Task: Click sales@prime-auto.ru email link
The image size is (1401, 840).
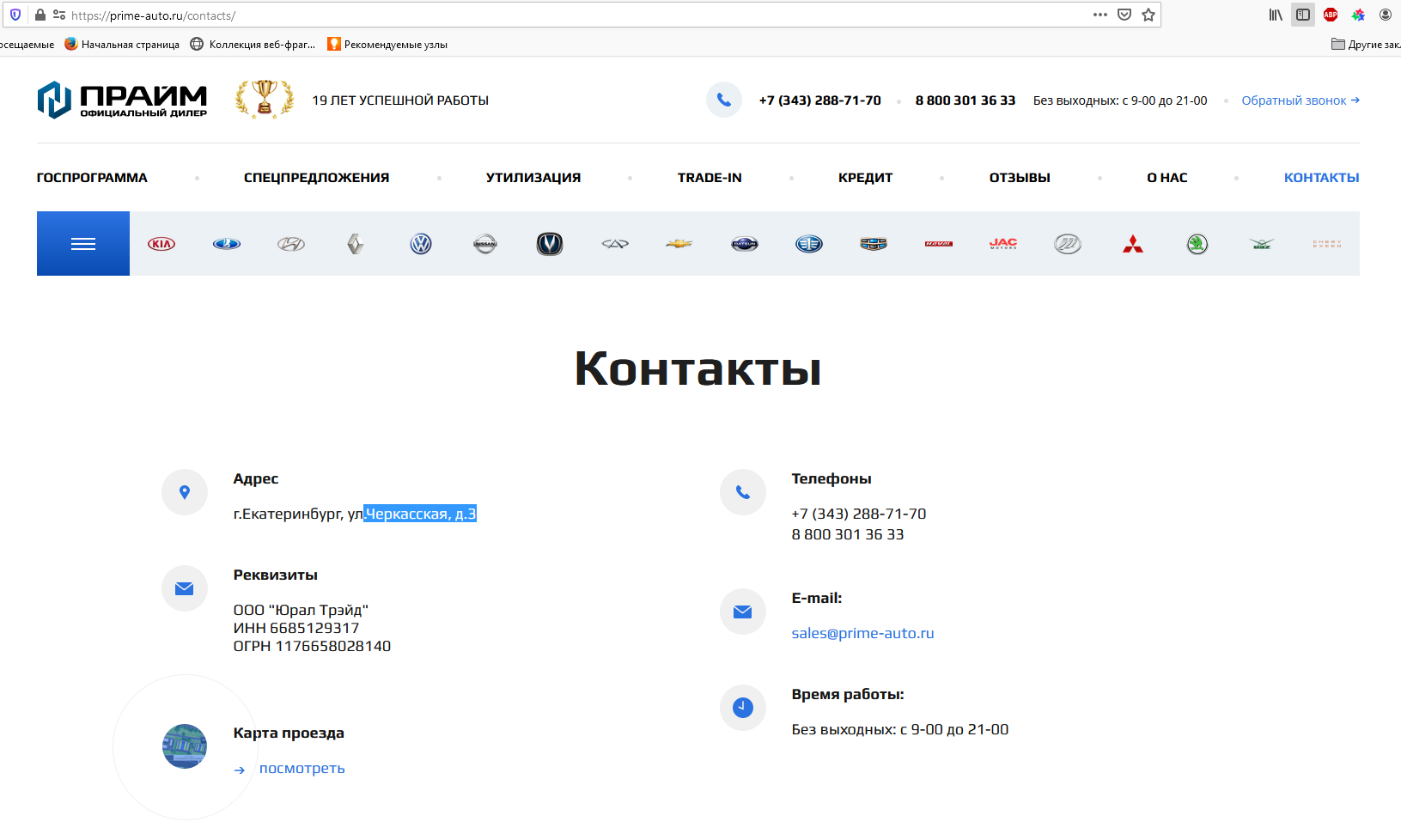Action: 863,633
